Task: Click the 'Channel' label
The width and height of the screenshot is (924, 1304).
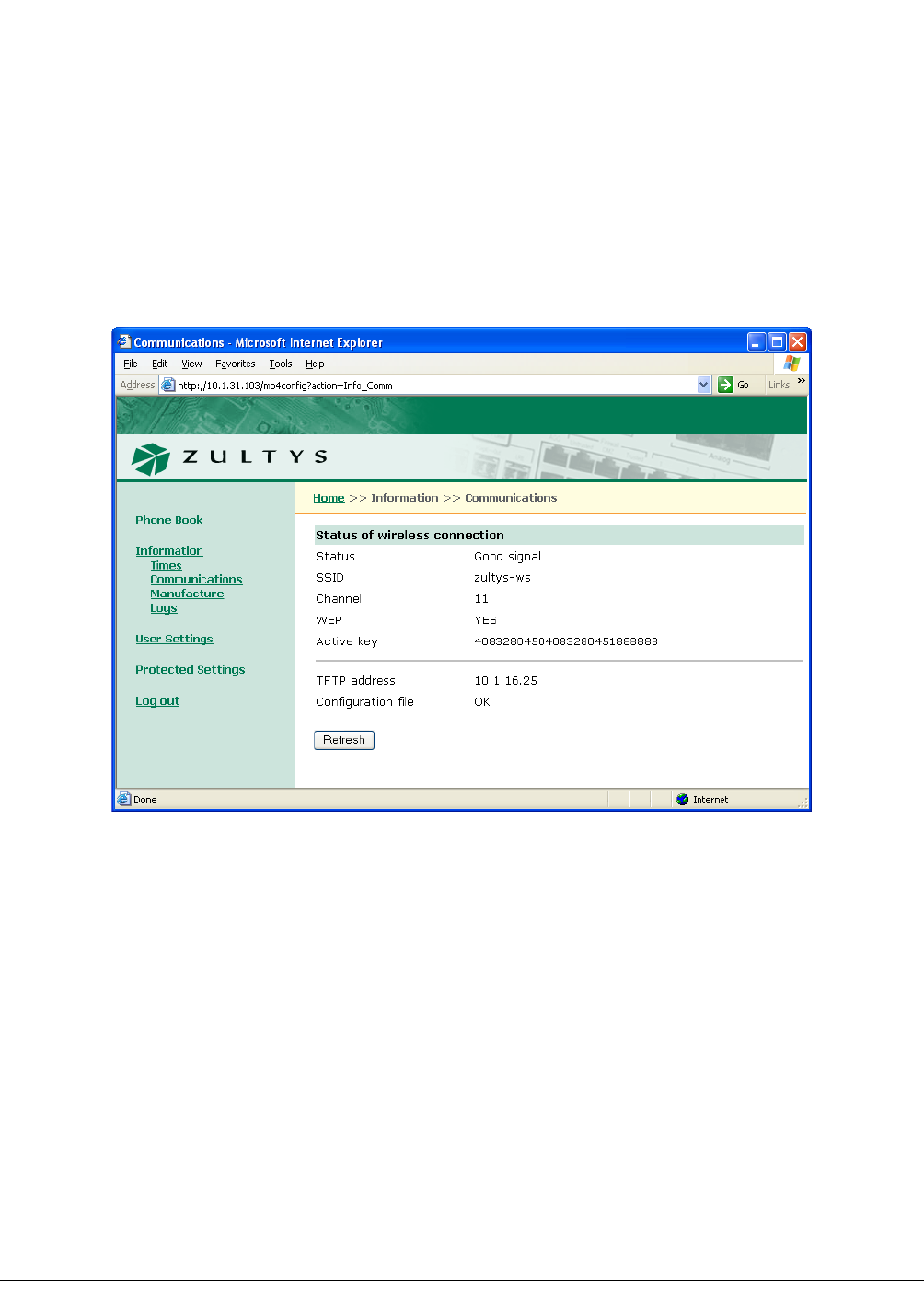Action: click(339, 599)
